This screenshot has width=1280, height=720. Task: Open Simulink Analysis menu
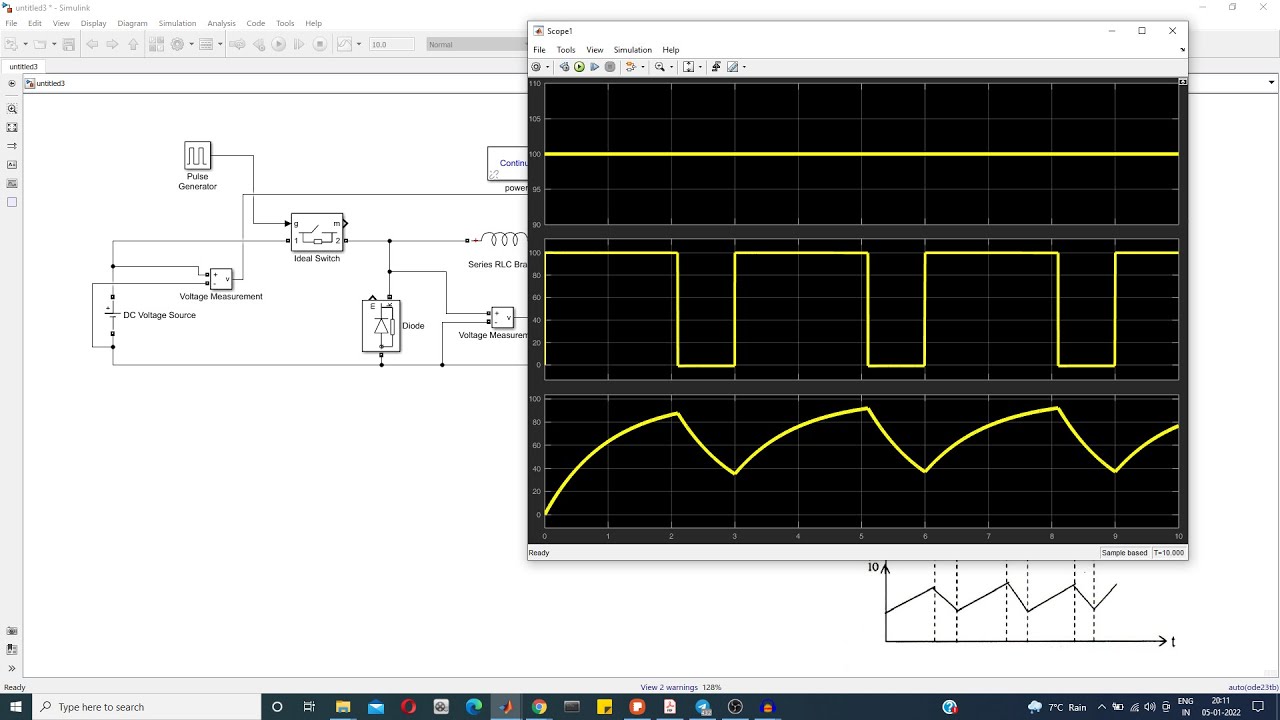221,23
